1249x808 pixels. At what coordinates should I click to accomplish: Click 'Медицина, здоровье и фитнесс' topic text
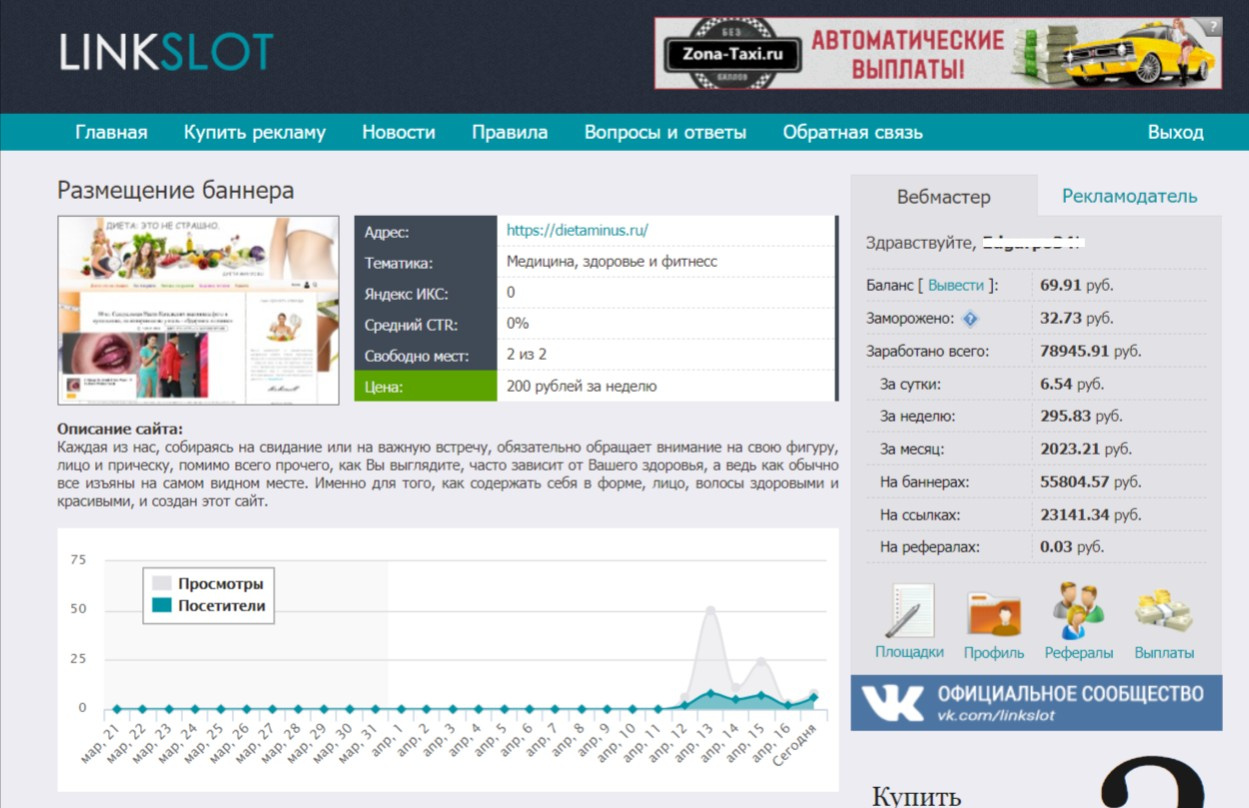tap(612, 262)
